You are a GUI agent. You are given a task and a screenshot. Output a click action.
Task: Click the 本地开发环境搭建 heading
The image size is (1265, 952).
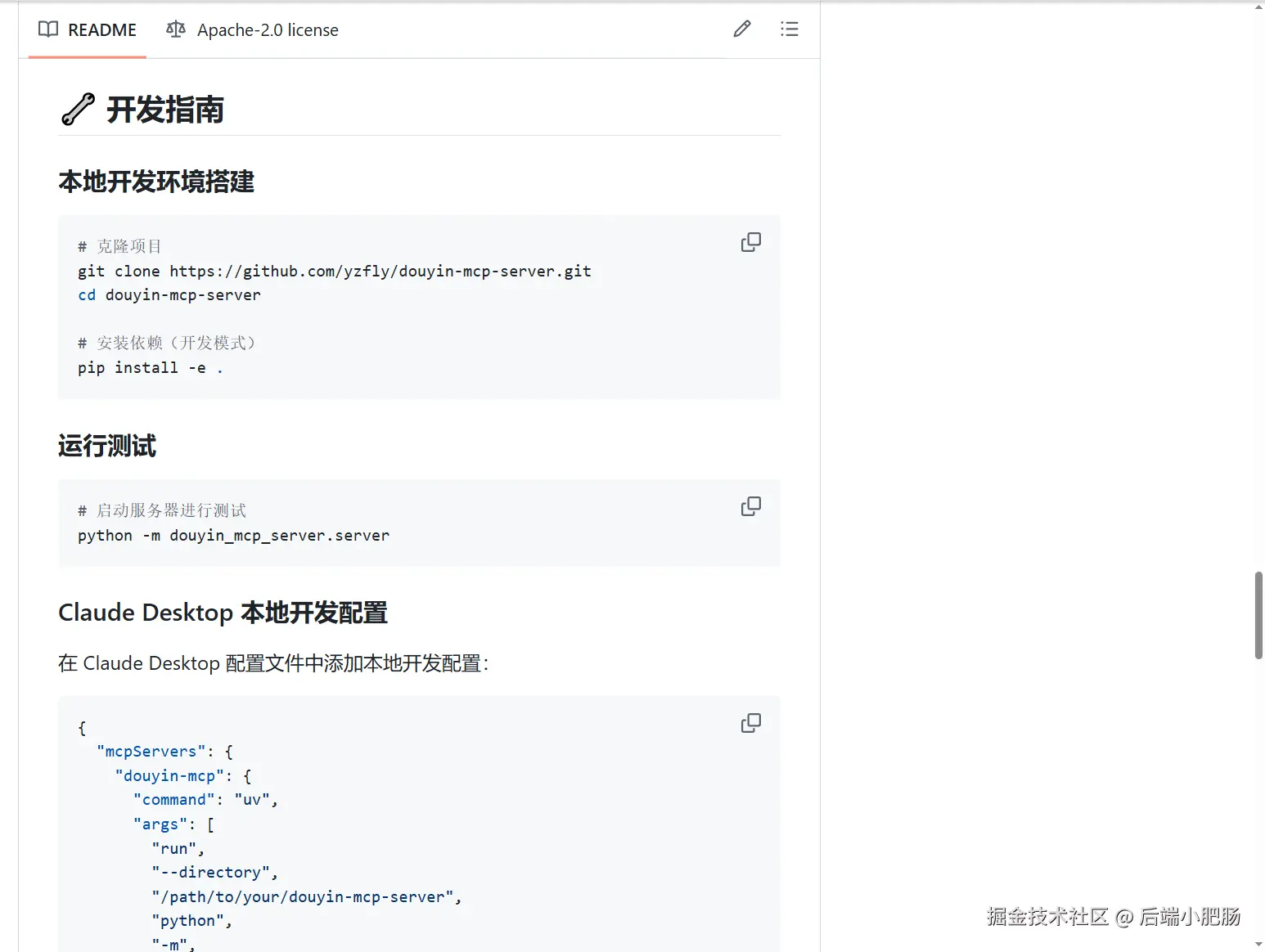click(156, 182)
